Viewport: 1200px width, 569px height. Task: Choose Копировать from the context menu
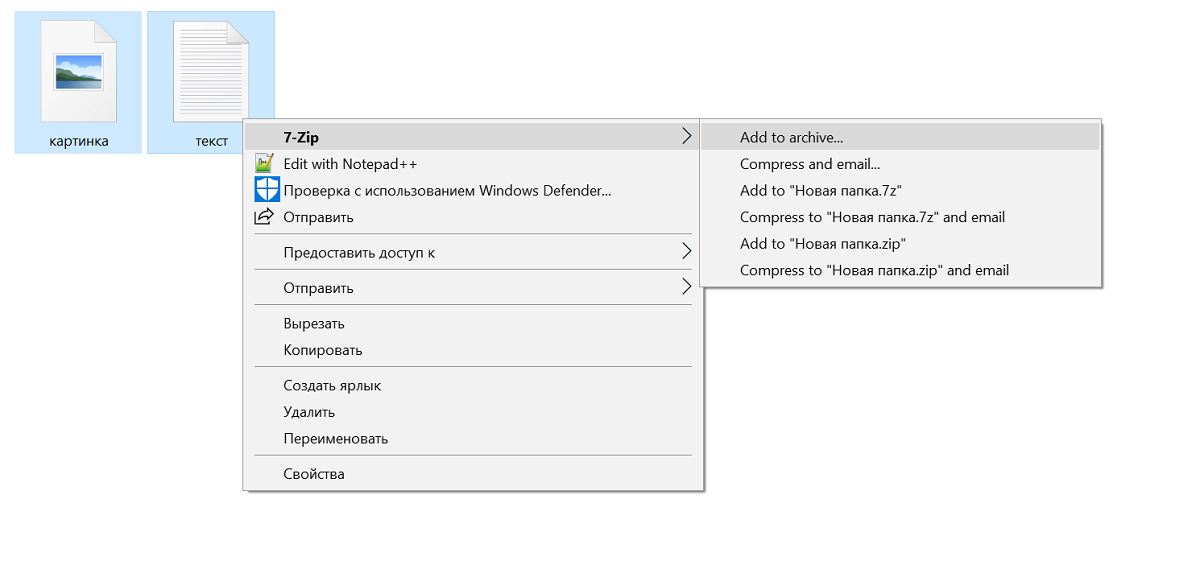[x=322, y=350]
